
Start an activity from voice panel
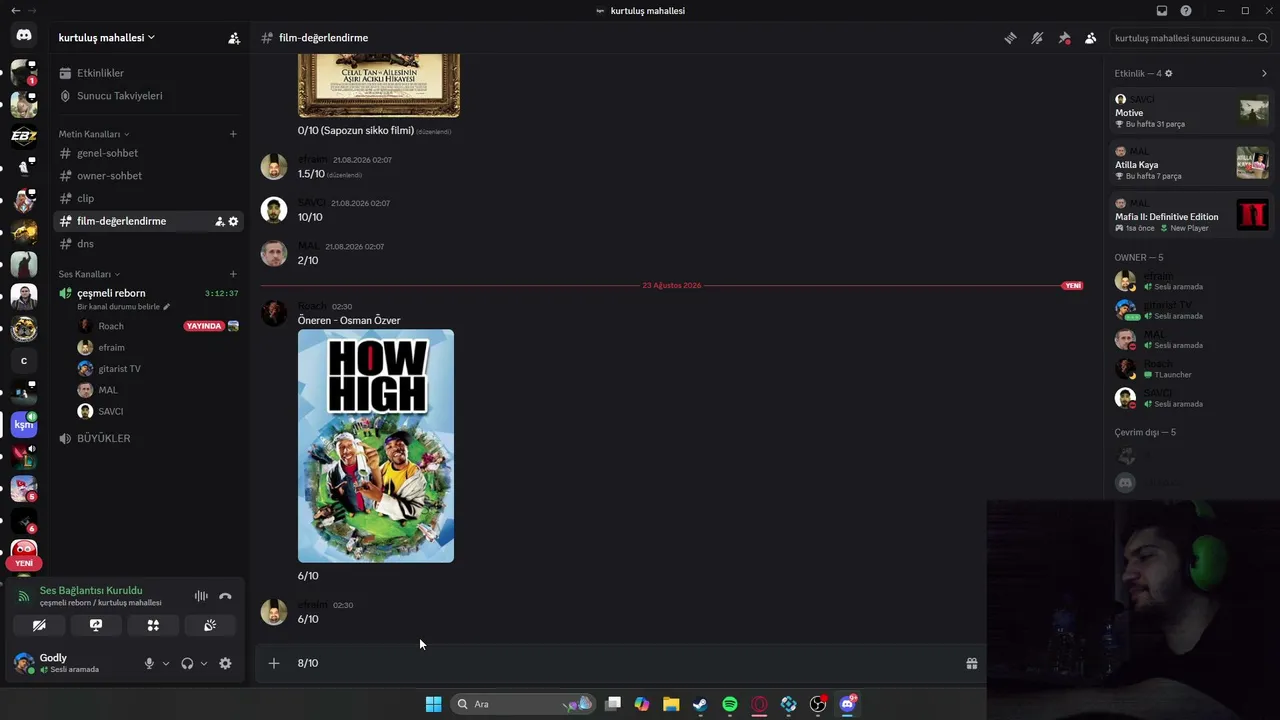tap(153, 625)
